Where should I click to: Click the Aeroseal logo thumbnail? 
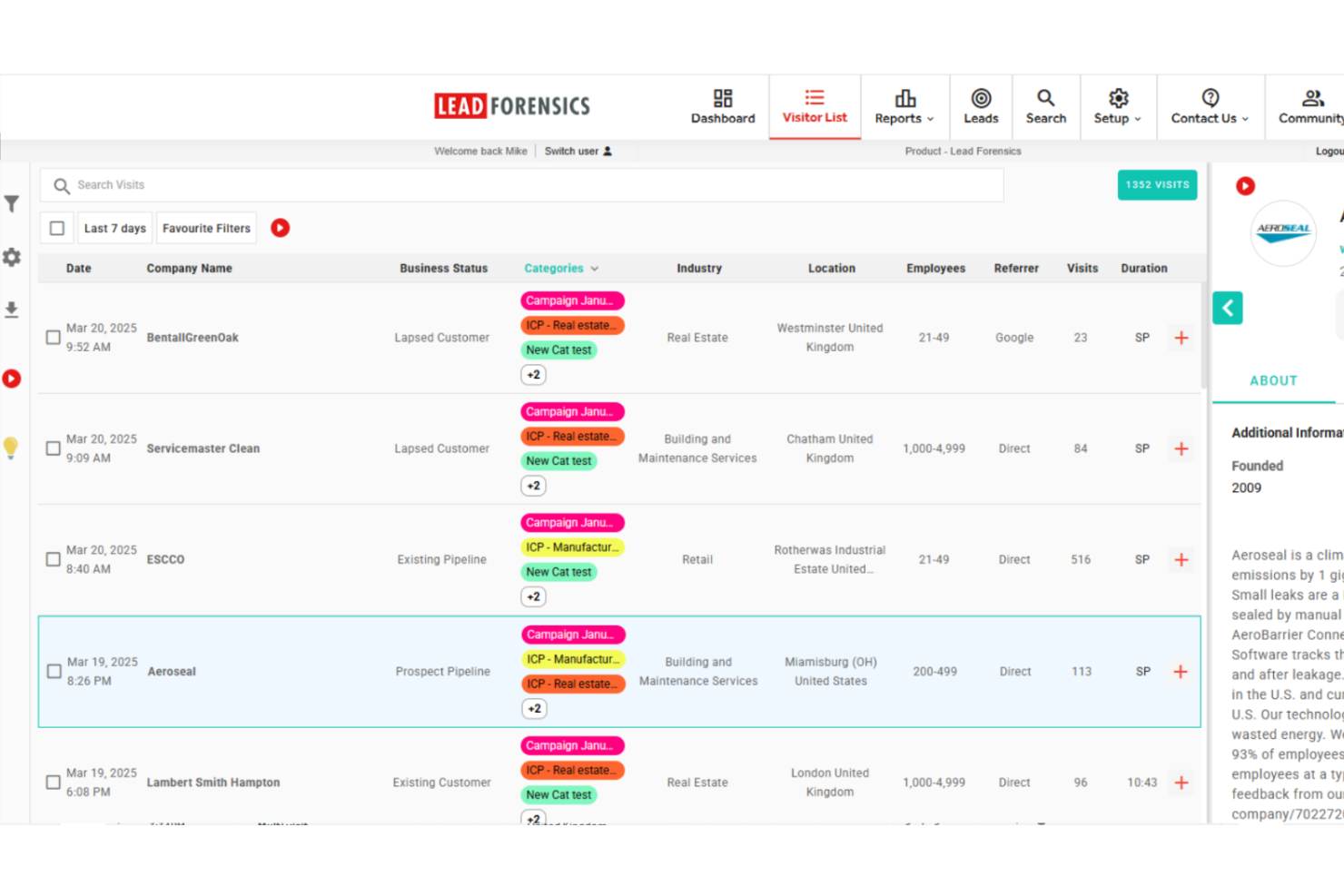pyautogui.click(x=1283, y=233)
